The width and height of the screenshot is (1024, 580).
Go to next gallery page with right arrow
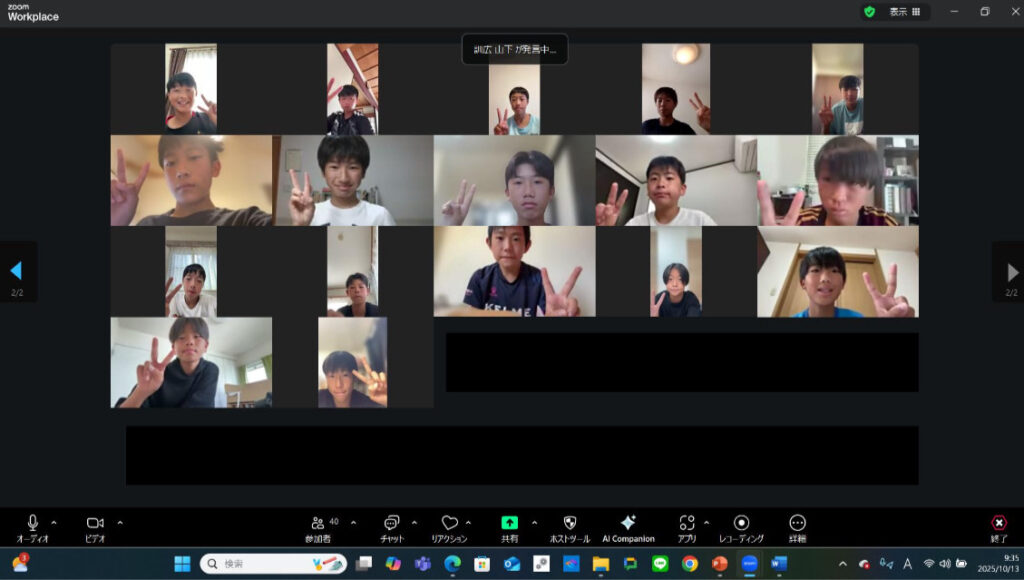point(1012,271)
